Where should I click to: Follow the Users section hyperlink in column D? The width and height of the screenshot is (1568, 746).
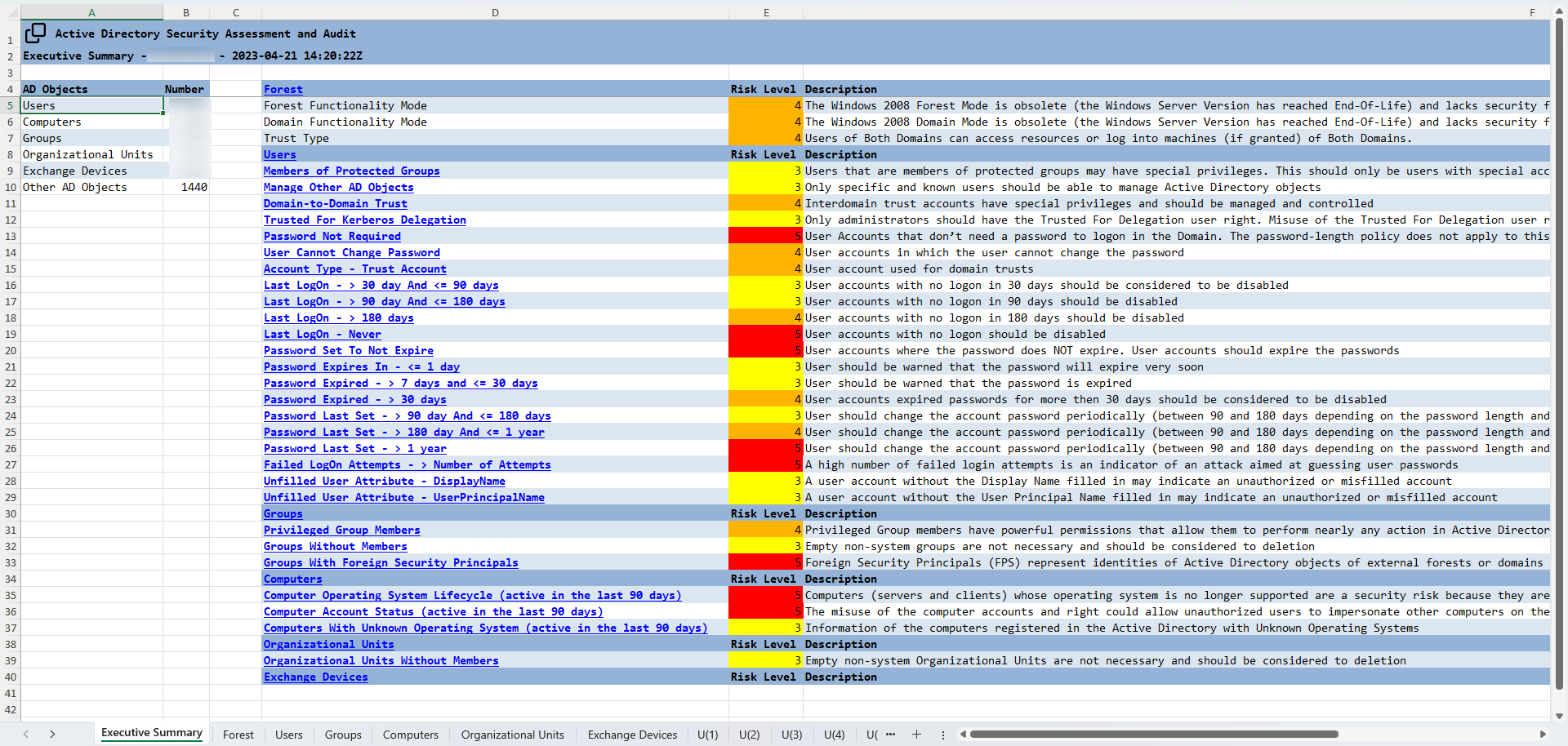tap(279, 154)
